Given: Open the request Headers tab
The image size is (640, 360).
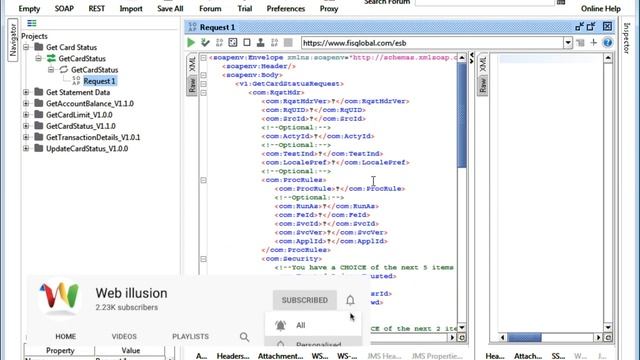Looking at the screenshot, I should pos(233,356).
